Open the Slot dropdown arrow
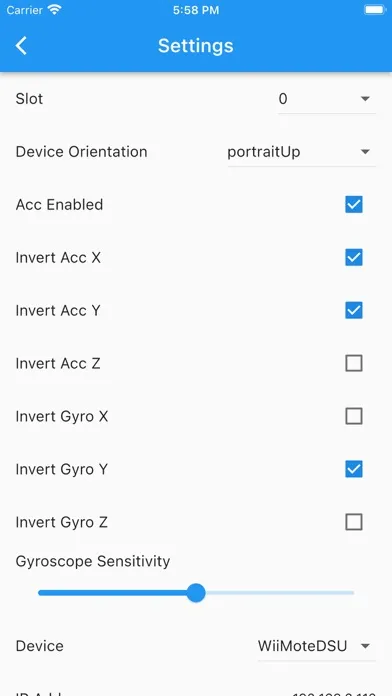This screenshot has height=696, width=392. (x=365, y=99)
